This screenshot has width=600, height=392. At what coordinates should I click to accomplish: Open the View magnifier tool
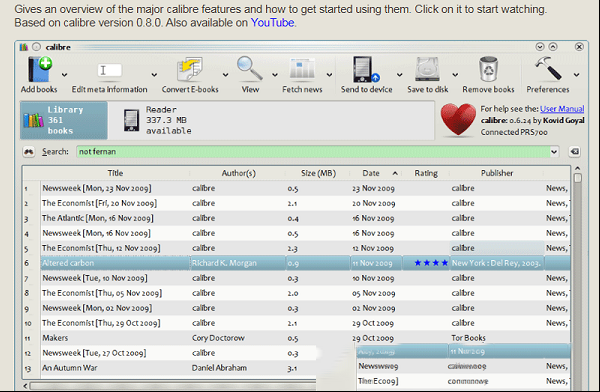[249, 69]
